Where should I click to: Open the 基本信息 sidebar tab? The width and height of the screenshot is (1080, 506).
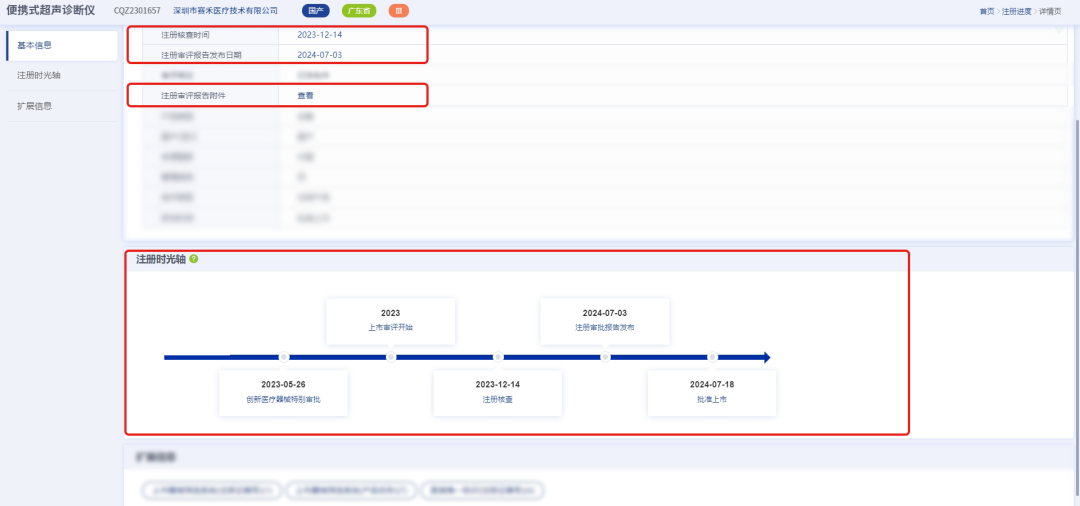(36, 45)
